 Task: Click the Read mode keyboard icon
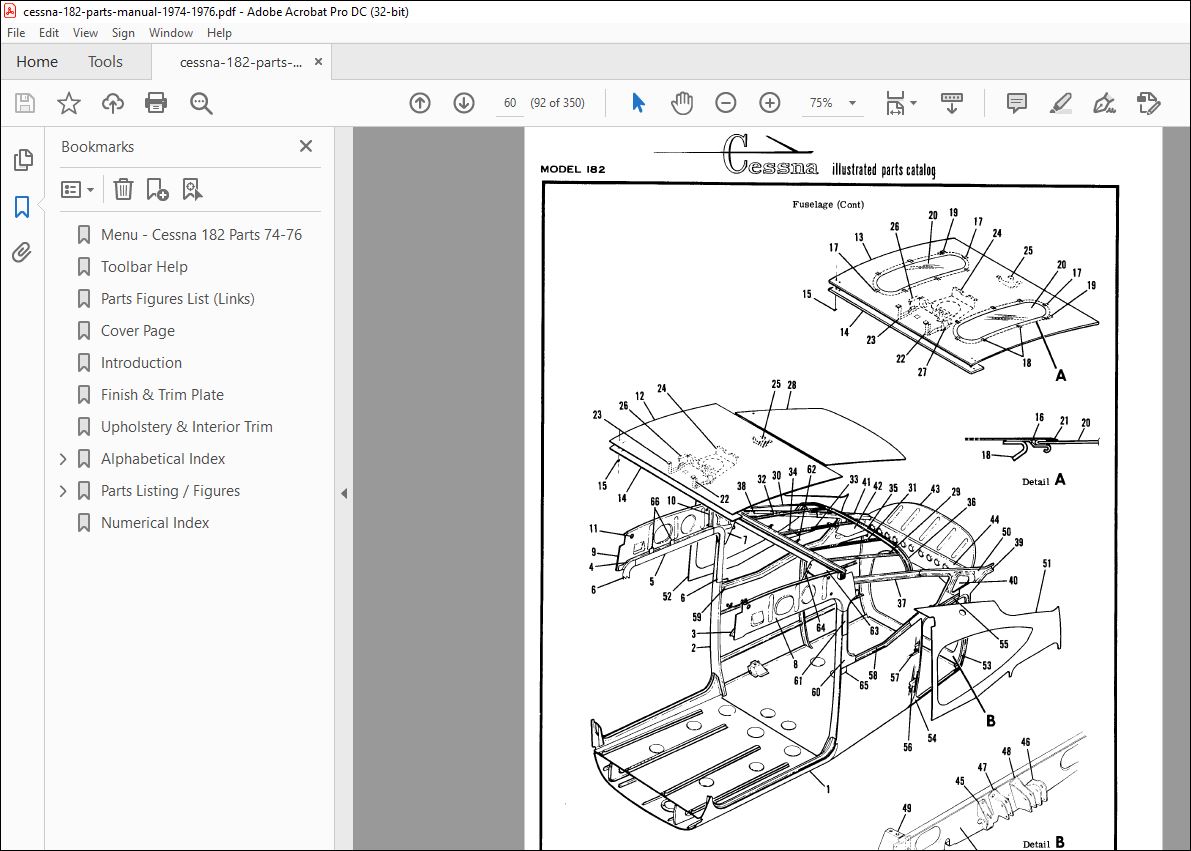tap(951, 103)
